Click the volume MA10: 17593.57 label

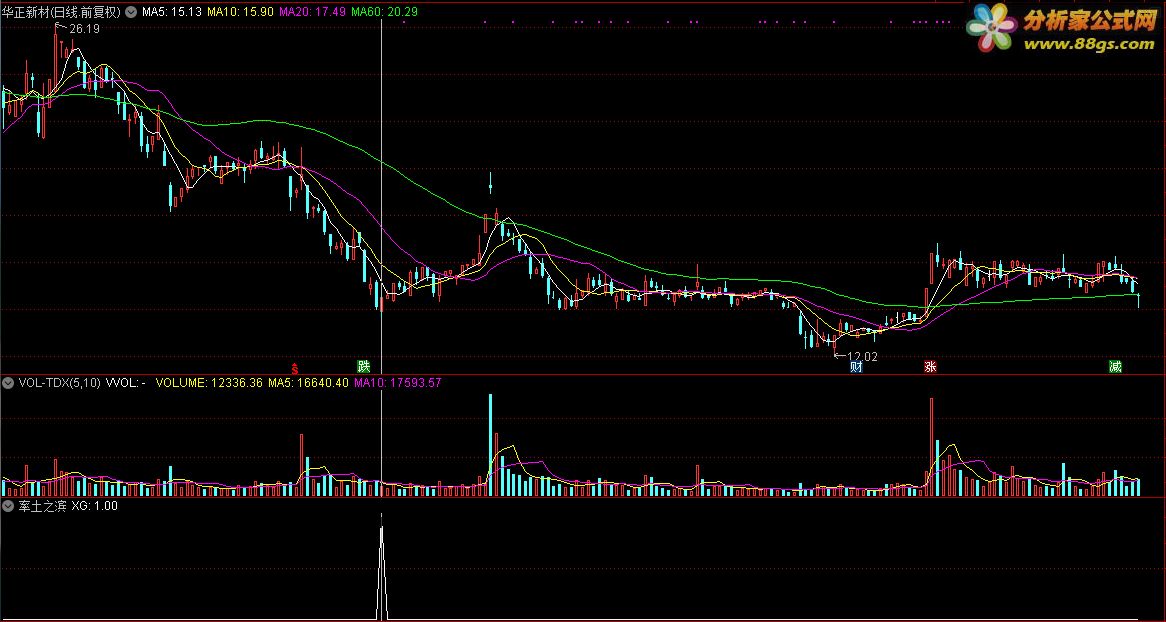tap(398, 383)
